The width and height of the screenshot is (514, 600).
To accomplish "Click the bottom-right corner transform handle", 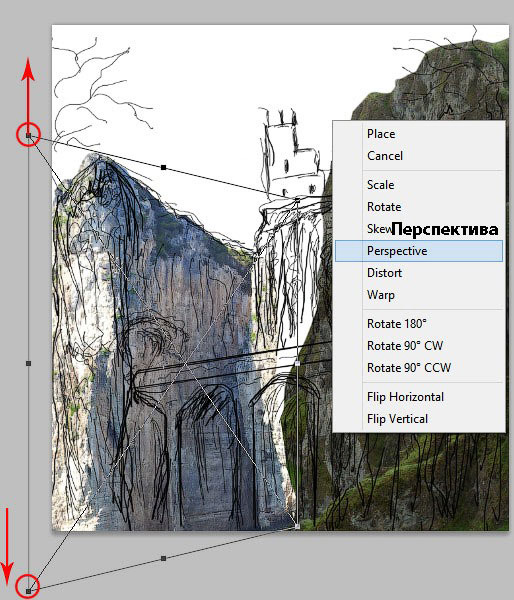I will 297,527.
